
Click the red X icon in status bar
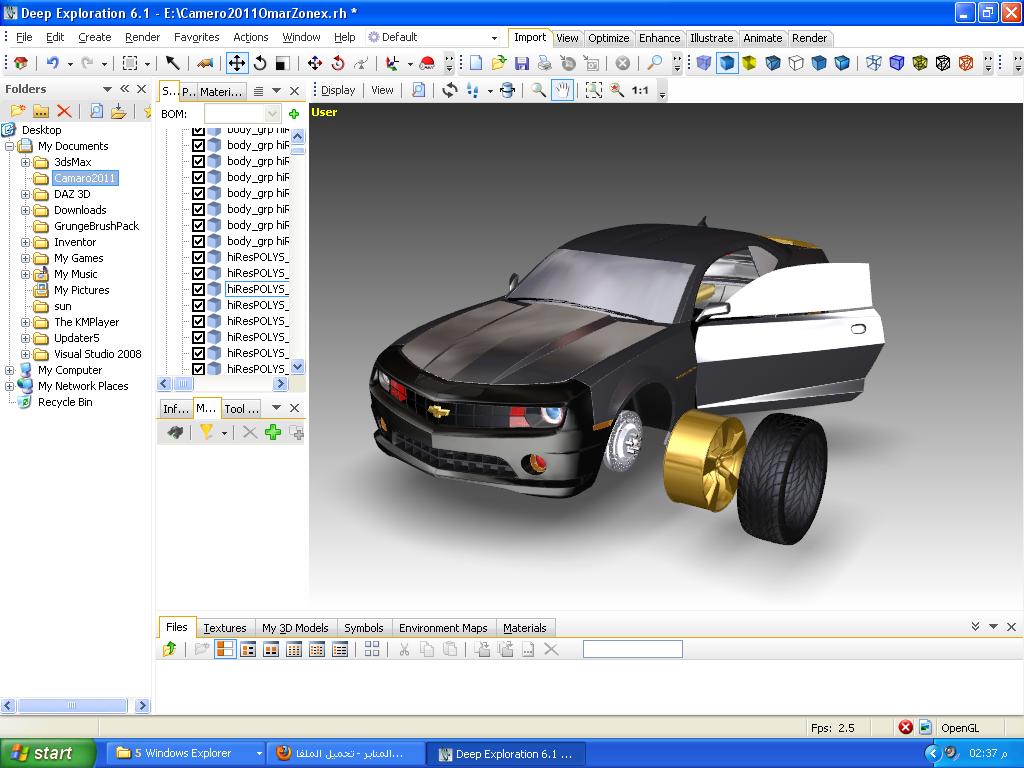tap(905, 727)
